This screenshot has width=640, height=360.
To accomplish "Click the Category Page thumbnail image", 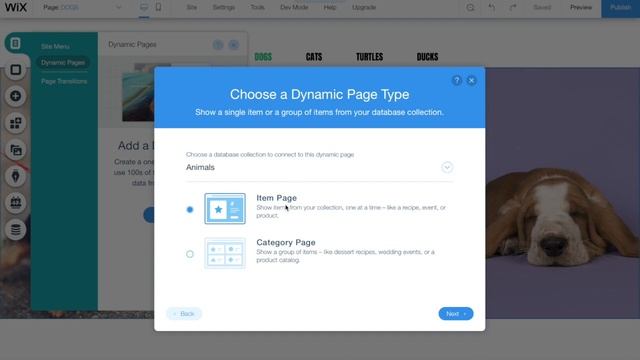I will tap(225, 253).
